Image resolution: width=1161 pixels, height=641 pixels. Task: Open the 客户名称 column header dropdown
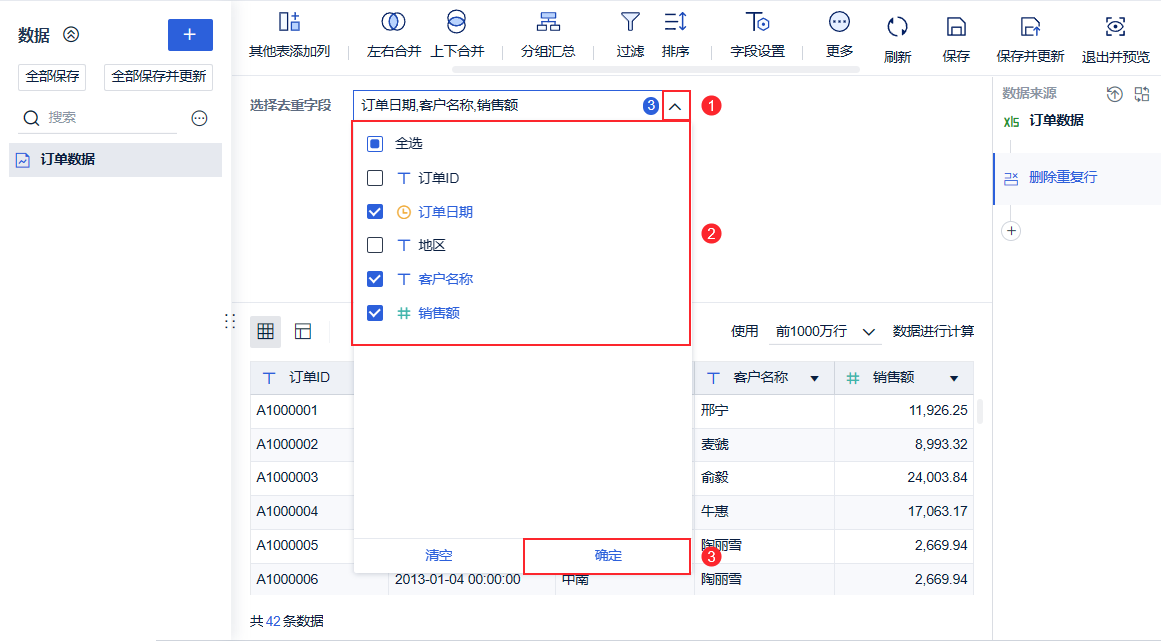point(814,378)
